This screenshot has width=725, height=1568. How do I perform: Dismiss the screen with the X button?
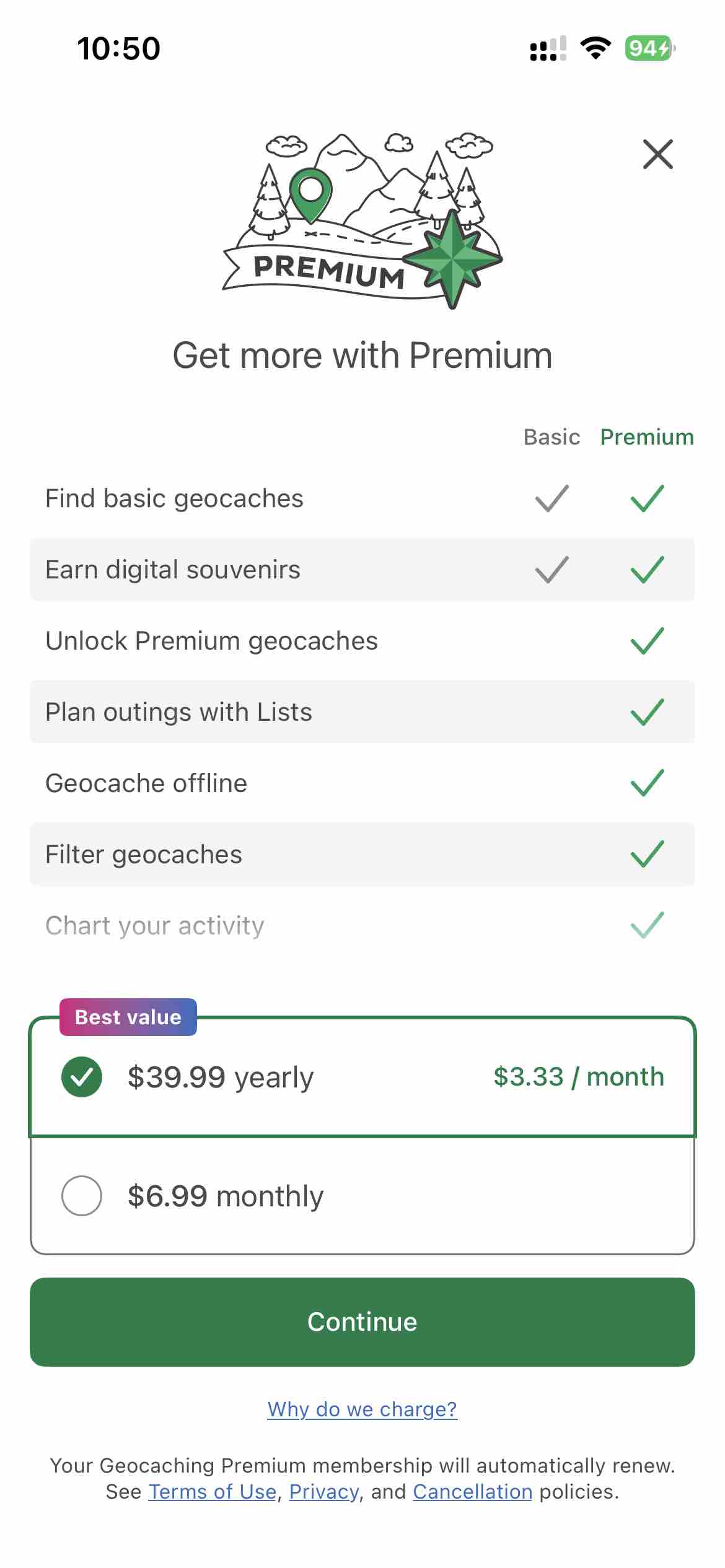[658, 154]
